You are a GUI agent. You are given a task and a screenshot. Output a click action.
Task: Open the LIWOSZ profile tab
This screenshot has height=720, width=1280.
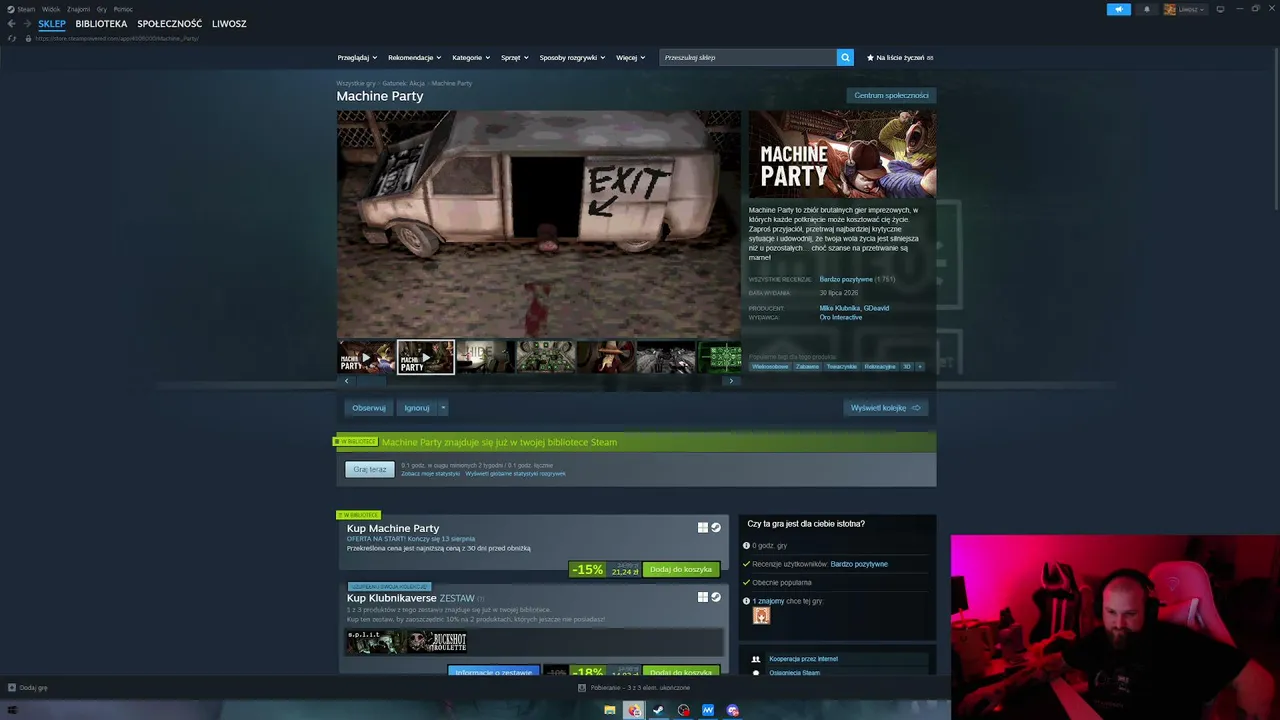[229, 24]
